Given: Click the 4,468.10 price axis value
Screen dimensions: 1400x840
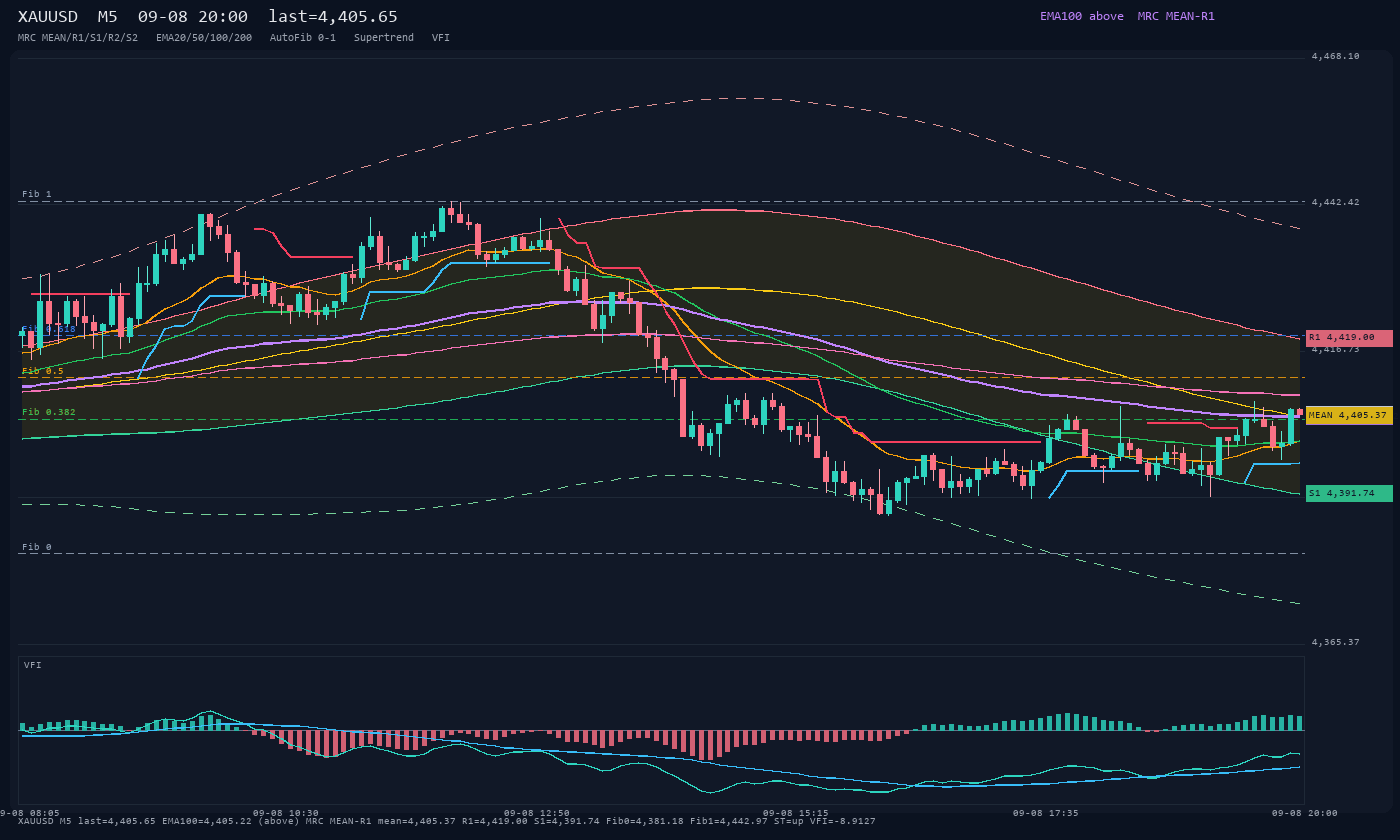Looking at the screenshot, I should [x=1336, y=57].
